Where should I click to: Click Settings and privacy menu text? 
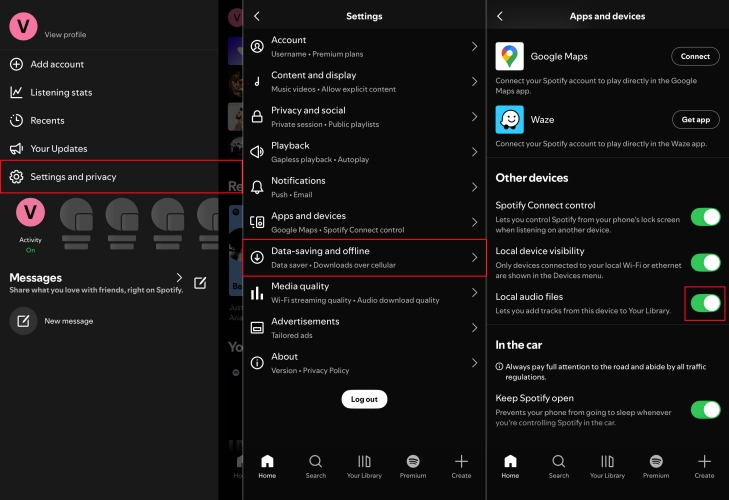click(x=73, y=177)
